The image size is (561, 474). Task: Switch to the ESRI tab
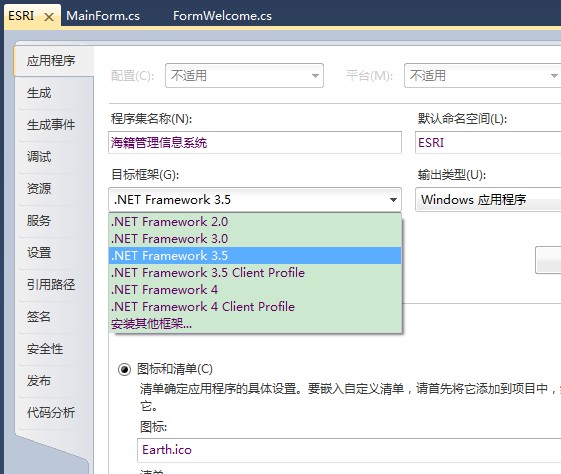tap(21, 16)
